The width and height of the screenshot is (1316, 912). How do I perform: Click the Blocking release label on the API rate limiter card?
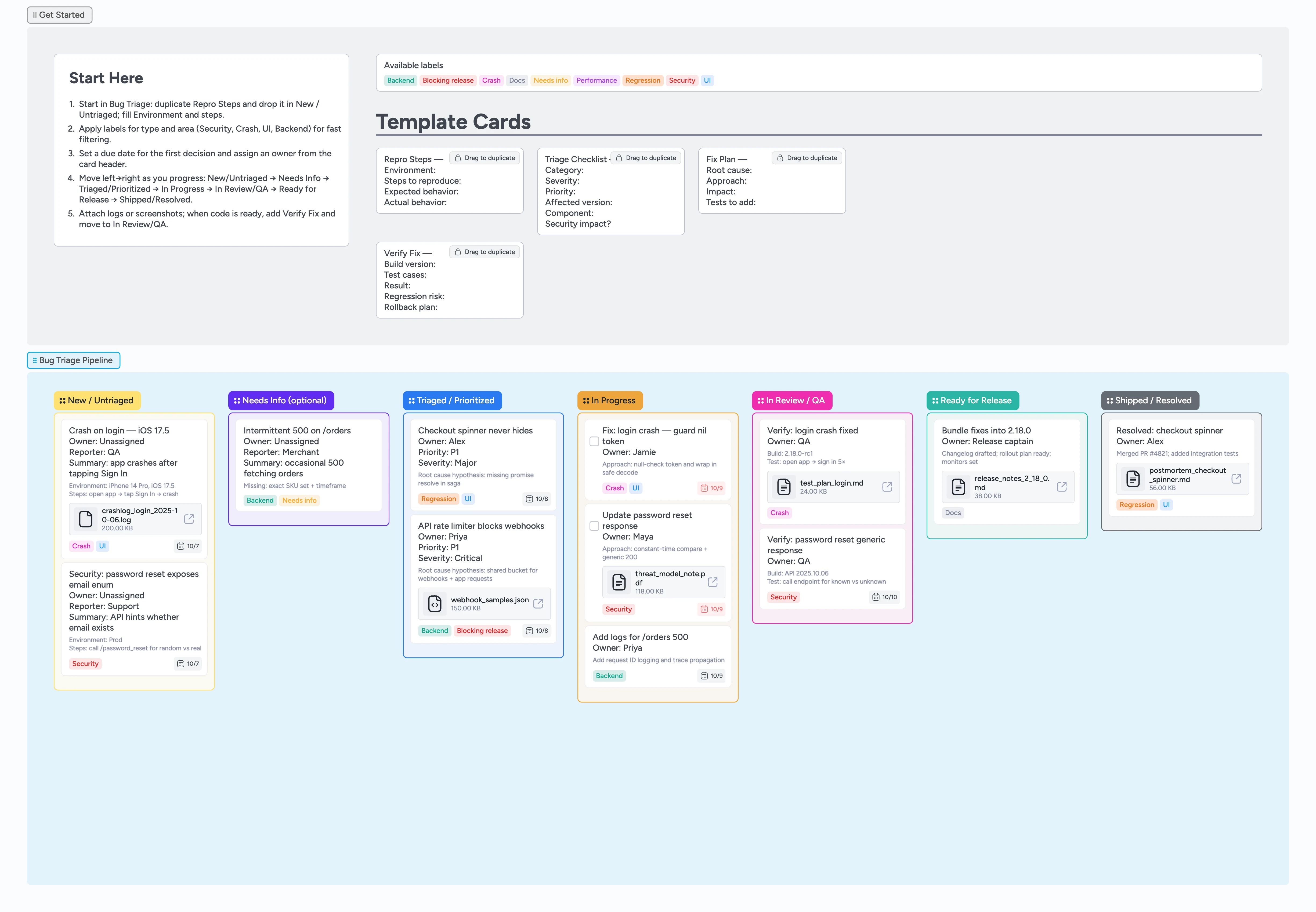tap(482, 630)
